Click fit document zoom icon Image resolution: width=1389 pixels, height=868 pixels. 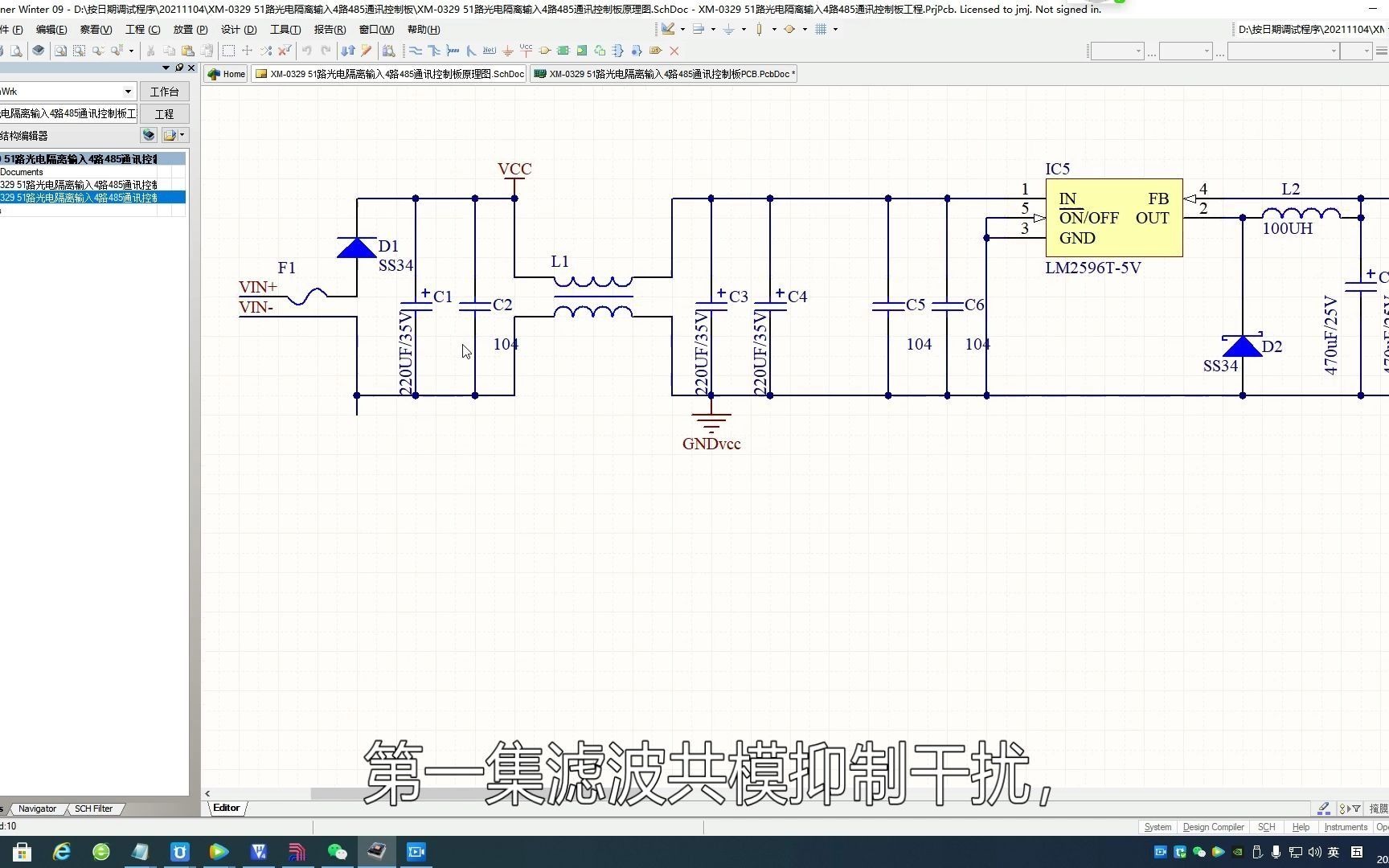click(60, 51)
